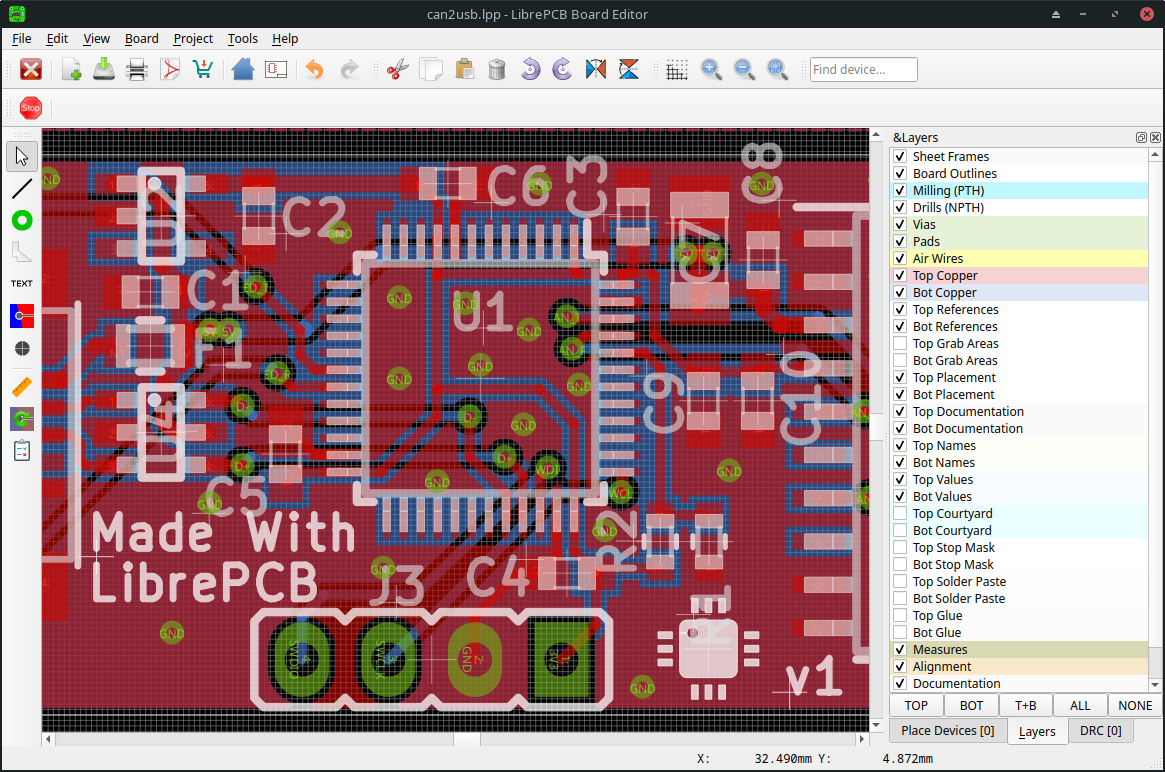The height and width of the screenshot is (772, 1165).
Task: Click the Design Rule Check clipboard icon
Action: [22, 451]
